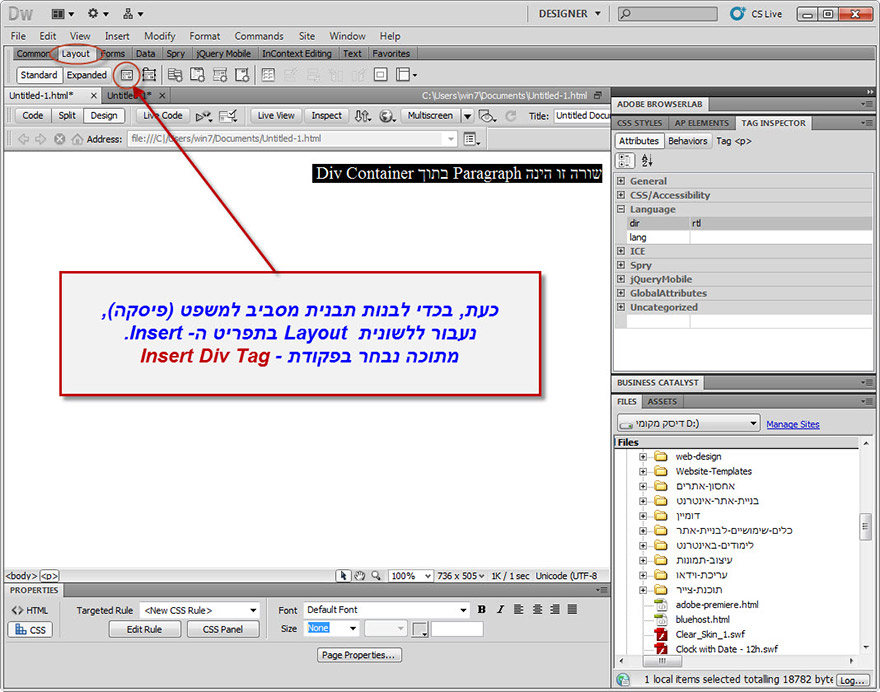This screenshot has height=692, width=880.
Task: Click the Edit Rule button
Action: click(144, 630)
